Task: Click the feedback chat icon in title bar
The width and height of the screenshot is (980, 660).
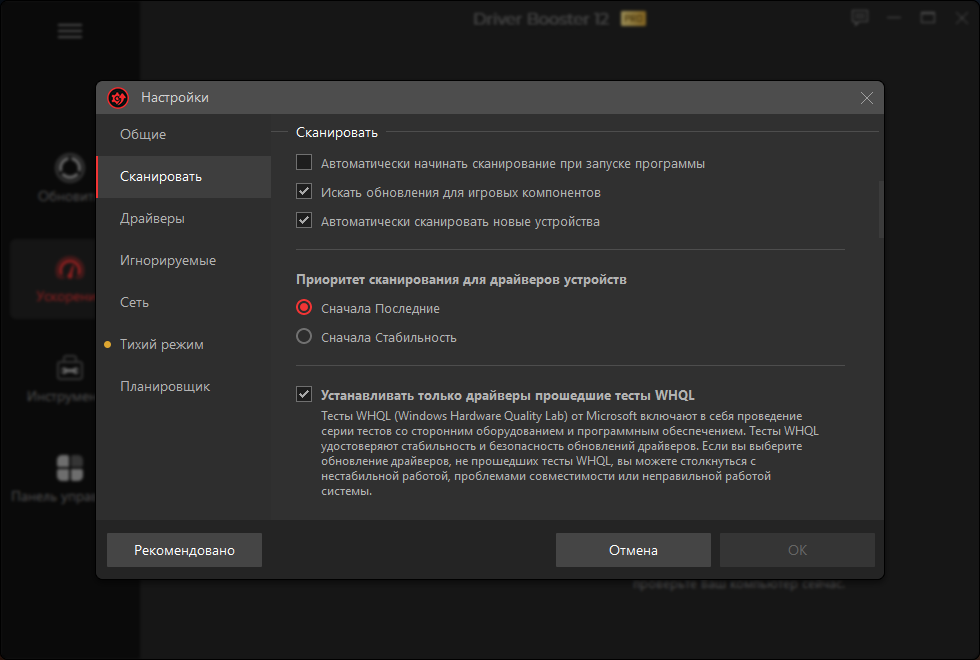Action: tap(859, 18)
